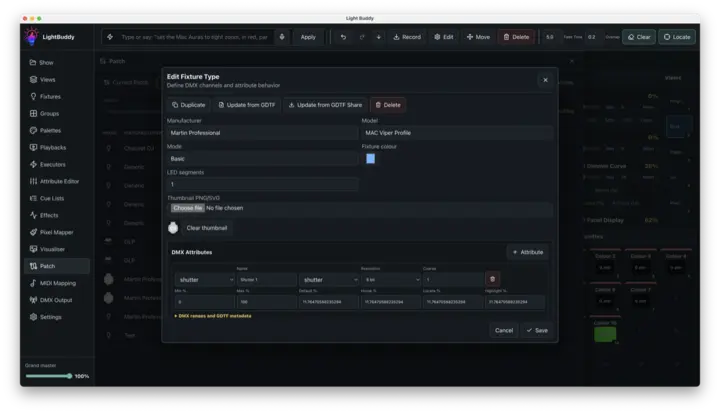Click Clear thumbnail button

coord(207,228)
